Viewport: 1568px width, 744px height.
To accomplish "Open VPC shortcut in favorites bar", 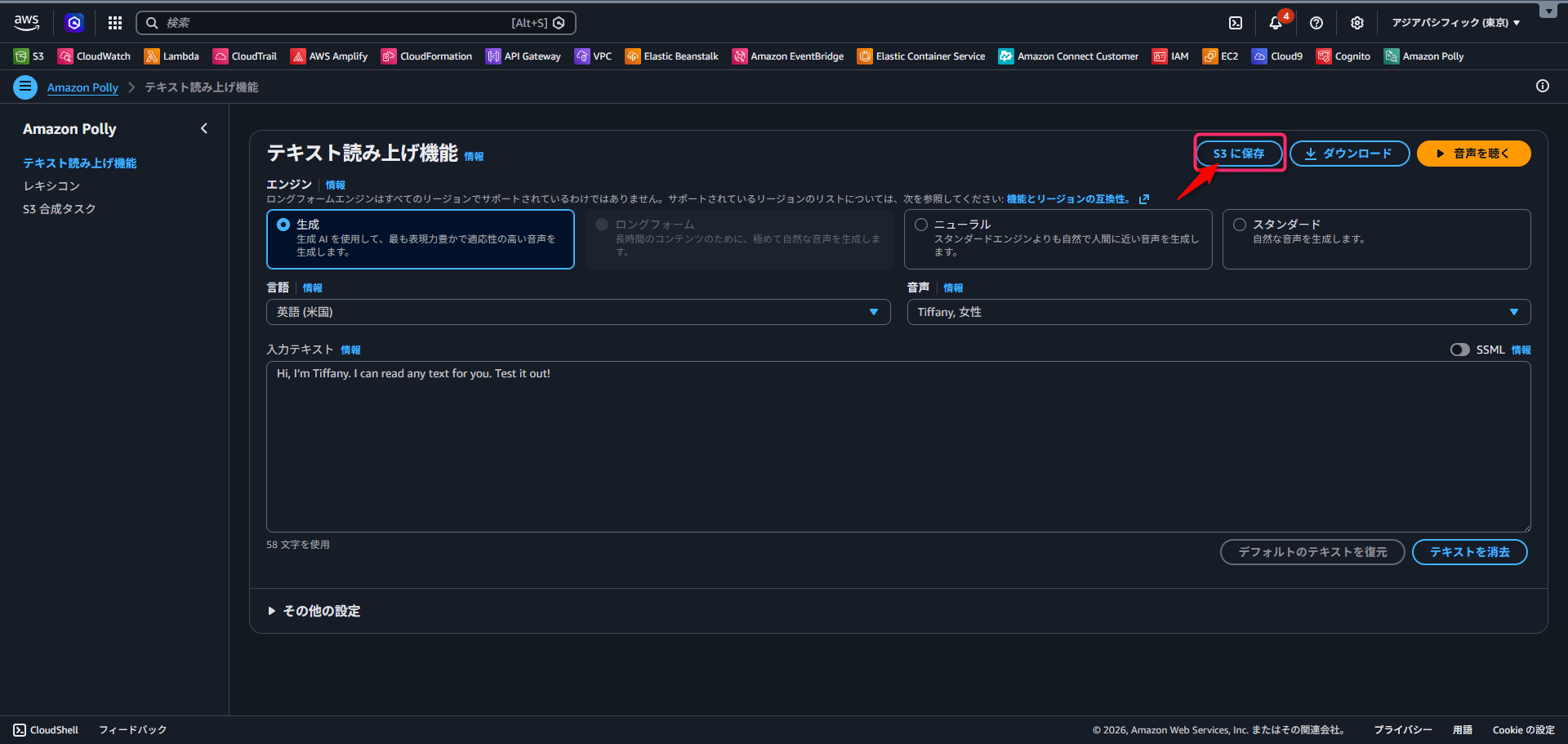I will (594, 56).
